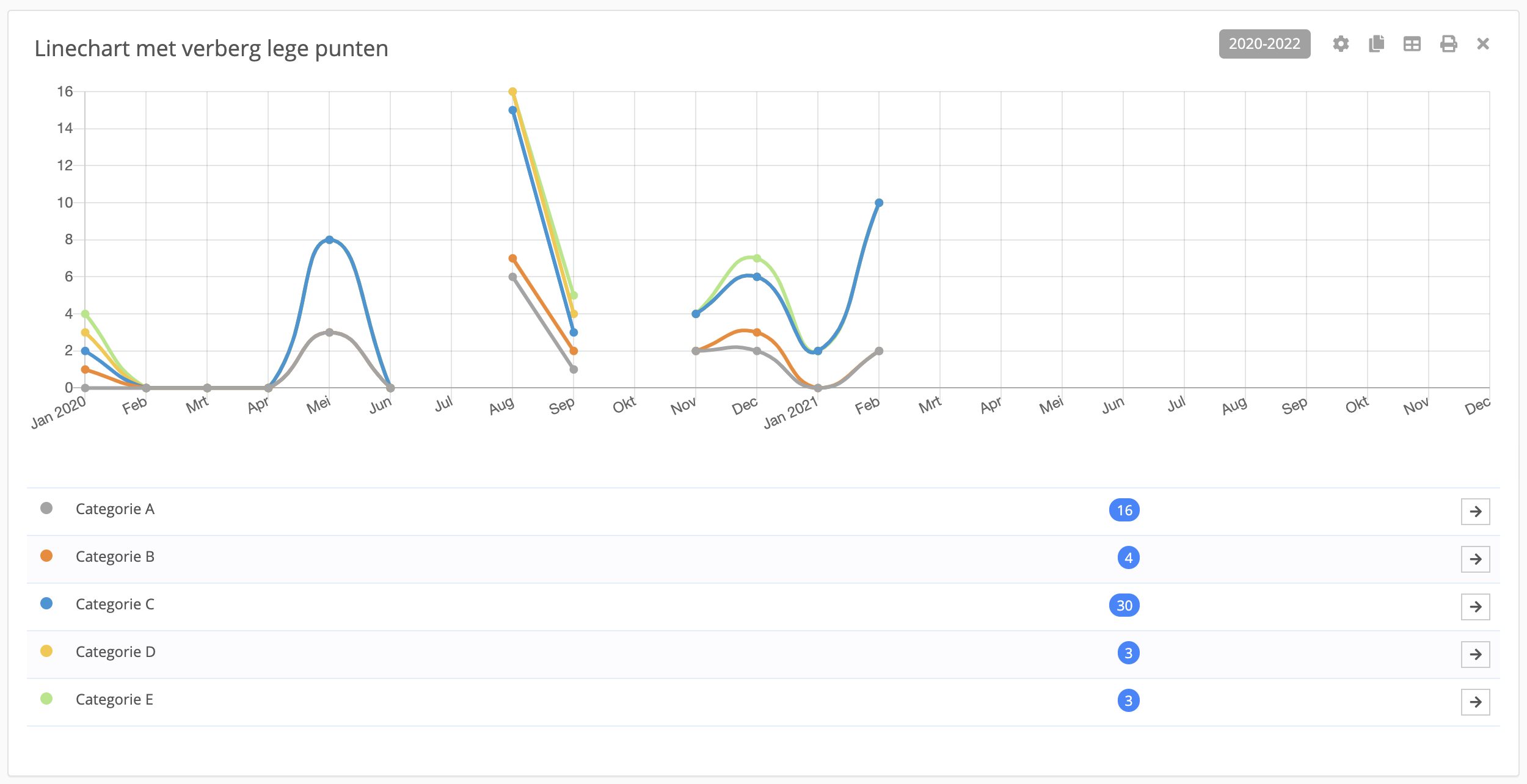
Task: Click the Categorie A count badge 16
Action: [1124, 510]
